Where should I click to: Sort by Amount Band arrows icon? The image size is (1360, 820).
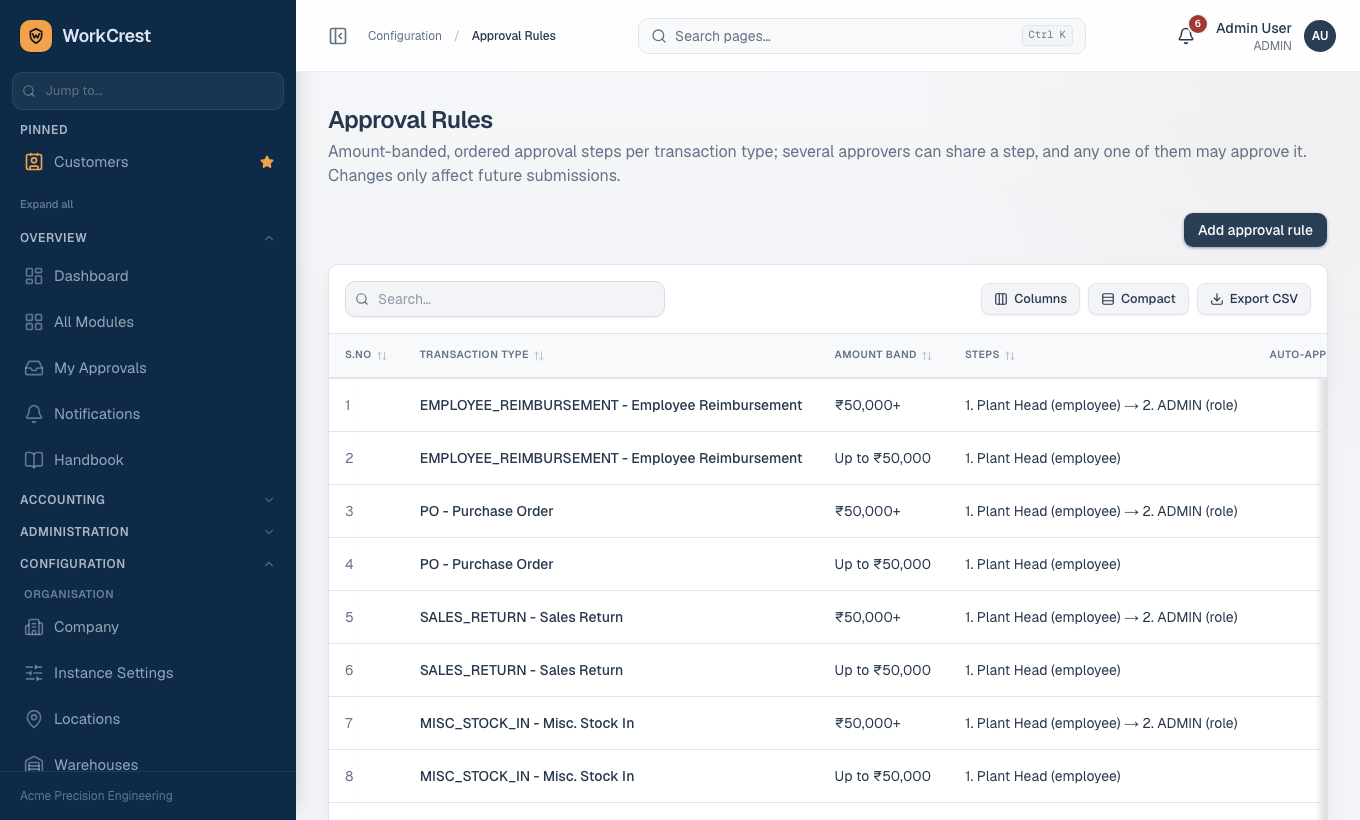pos(927,355)
